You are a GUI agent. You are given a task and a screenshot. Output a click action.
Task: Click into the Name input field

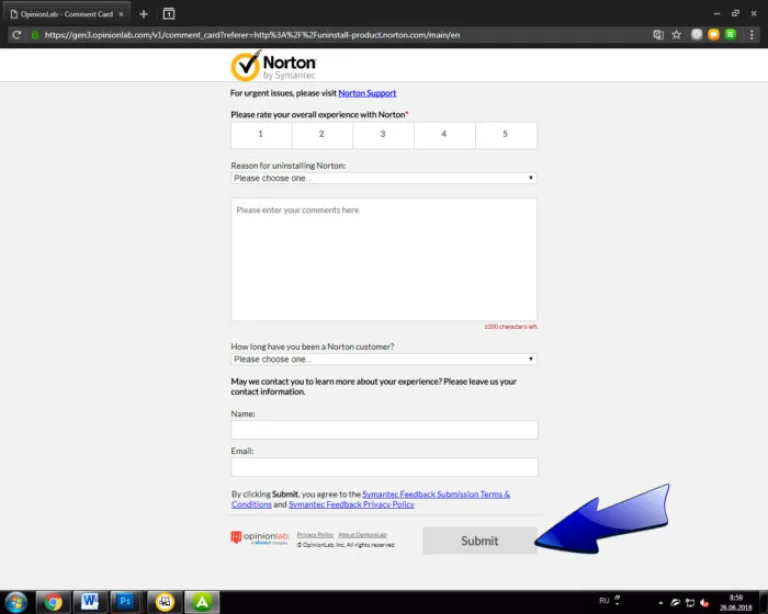pyautogui.click(x=384, y=430)
